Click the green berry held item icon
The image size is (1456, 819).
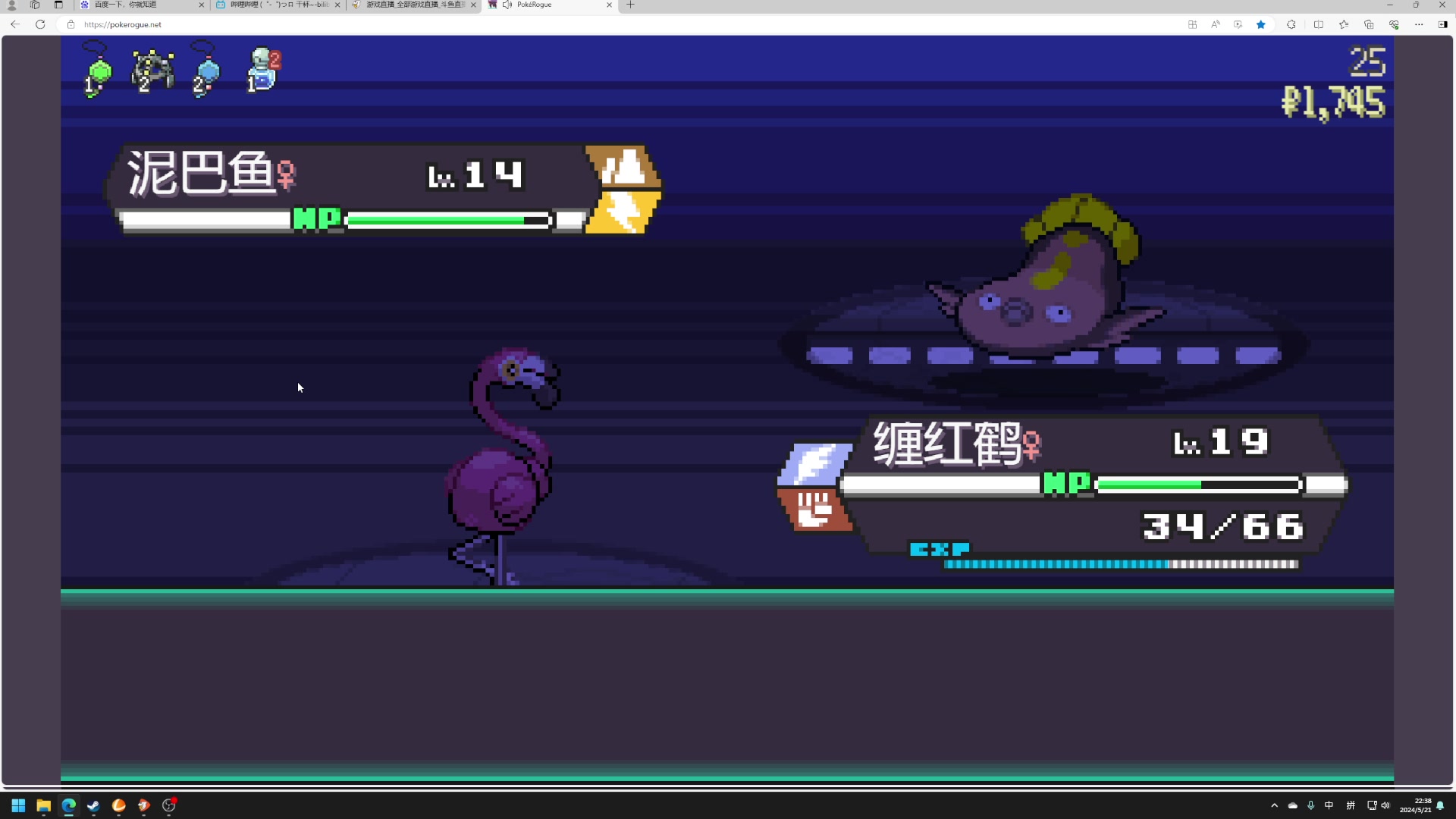[x=98, y=70]
